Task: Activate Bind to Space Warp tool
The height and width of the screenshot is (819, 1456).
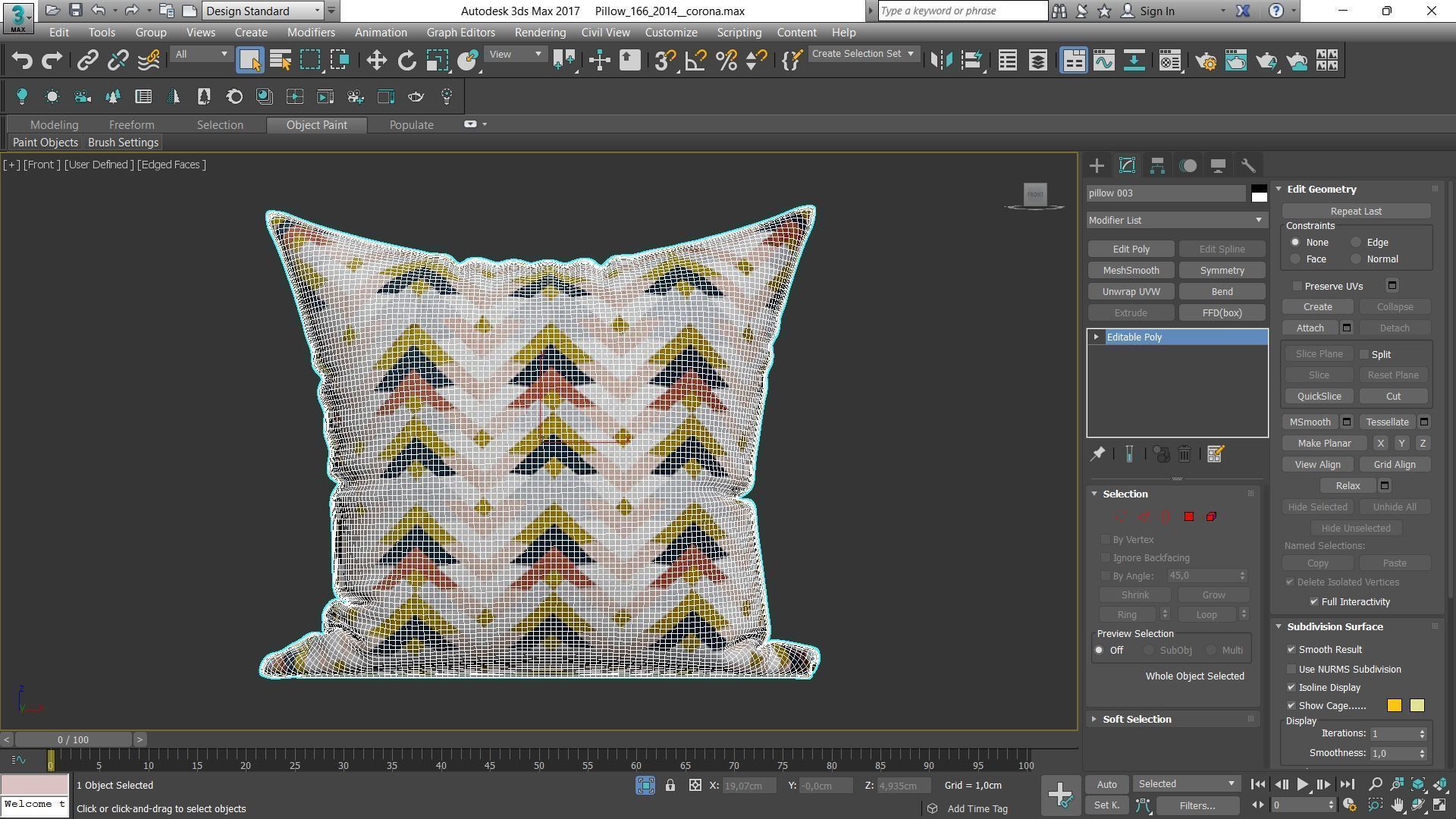Action: (x=149, y=61)
